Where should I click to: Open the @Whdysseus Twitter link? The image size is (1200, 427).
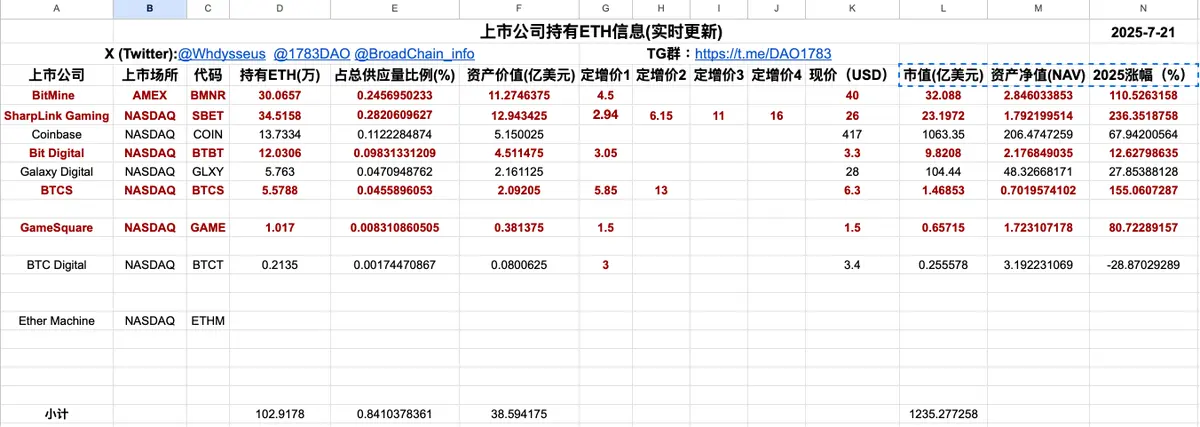click(x=220, y=53)
